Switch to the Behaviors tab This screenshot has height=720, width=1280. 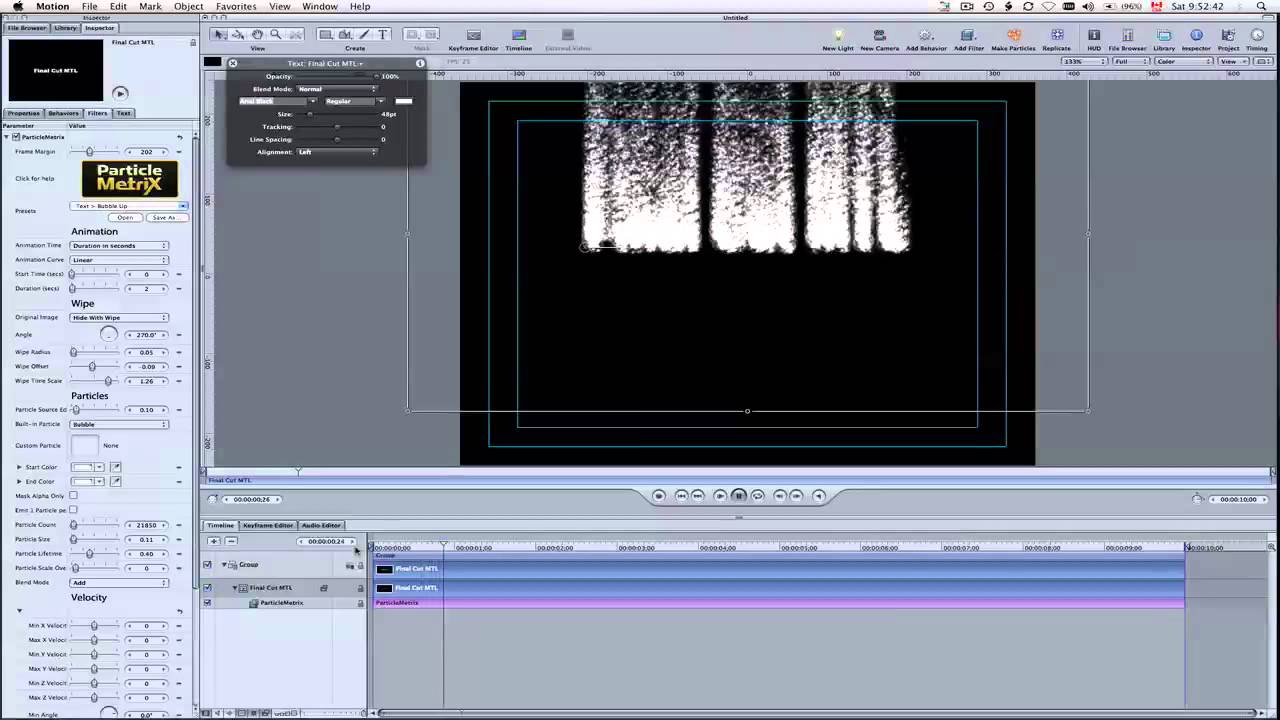pyautogui.click(x=63, y=113)
